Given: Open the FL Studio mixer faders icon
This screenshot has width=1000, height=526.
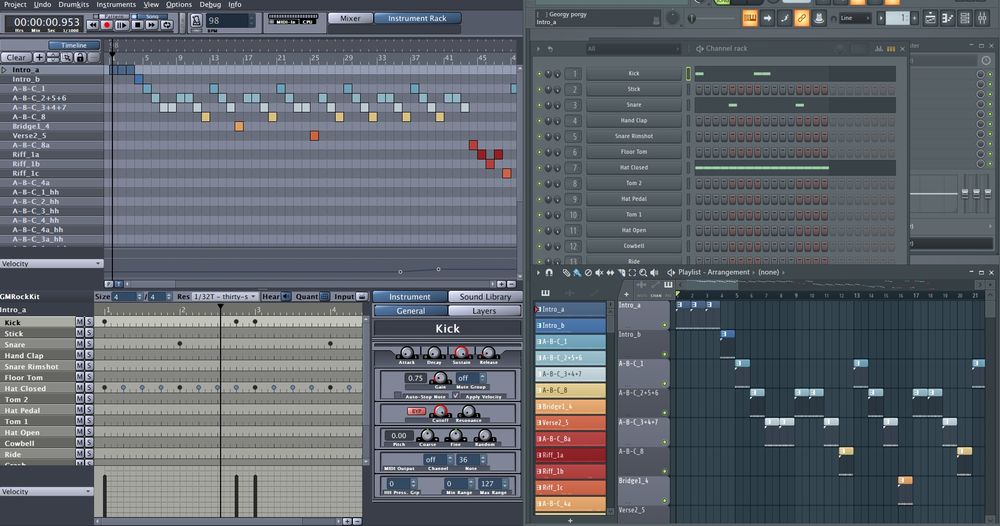Looking at the screenshot, I should 982,18.
